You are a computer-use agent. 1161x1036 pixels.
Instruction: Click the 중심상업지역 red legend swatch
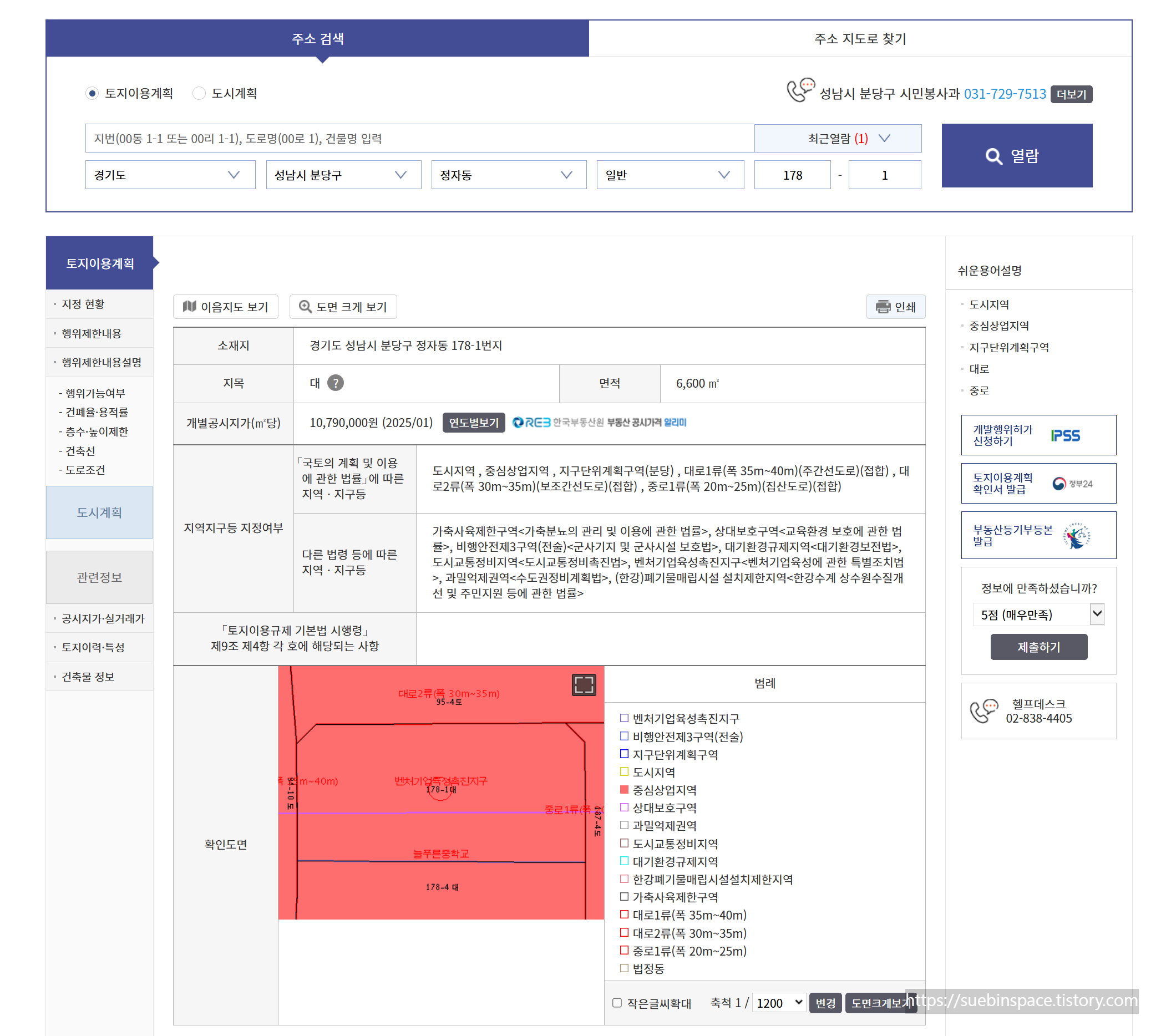(x=624, y=790)
